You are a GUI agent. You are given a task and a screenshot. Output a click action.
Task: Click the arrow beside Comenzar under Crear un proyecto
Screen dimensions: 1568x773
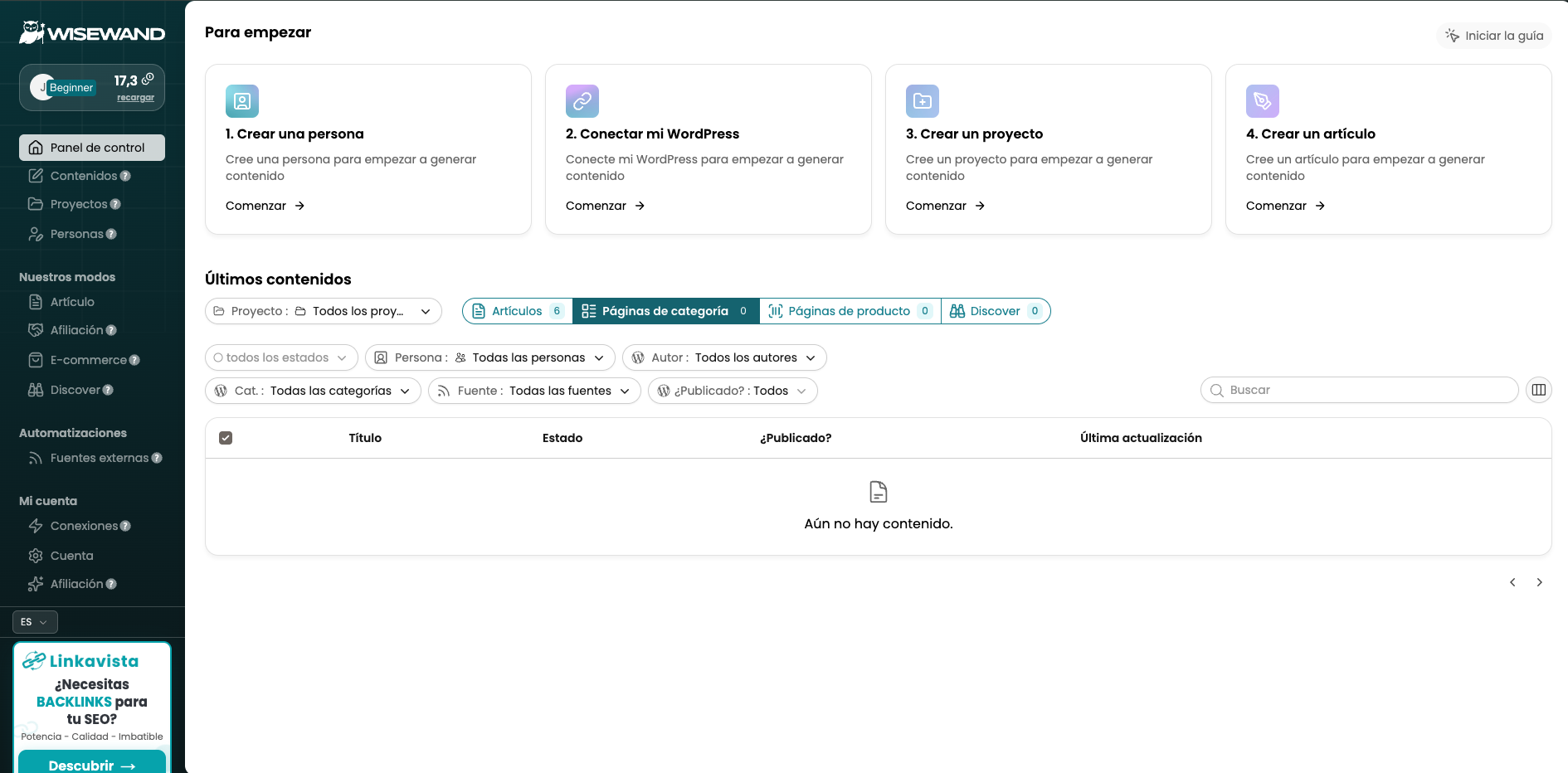click(980, 206)
